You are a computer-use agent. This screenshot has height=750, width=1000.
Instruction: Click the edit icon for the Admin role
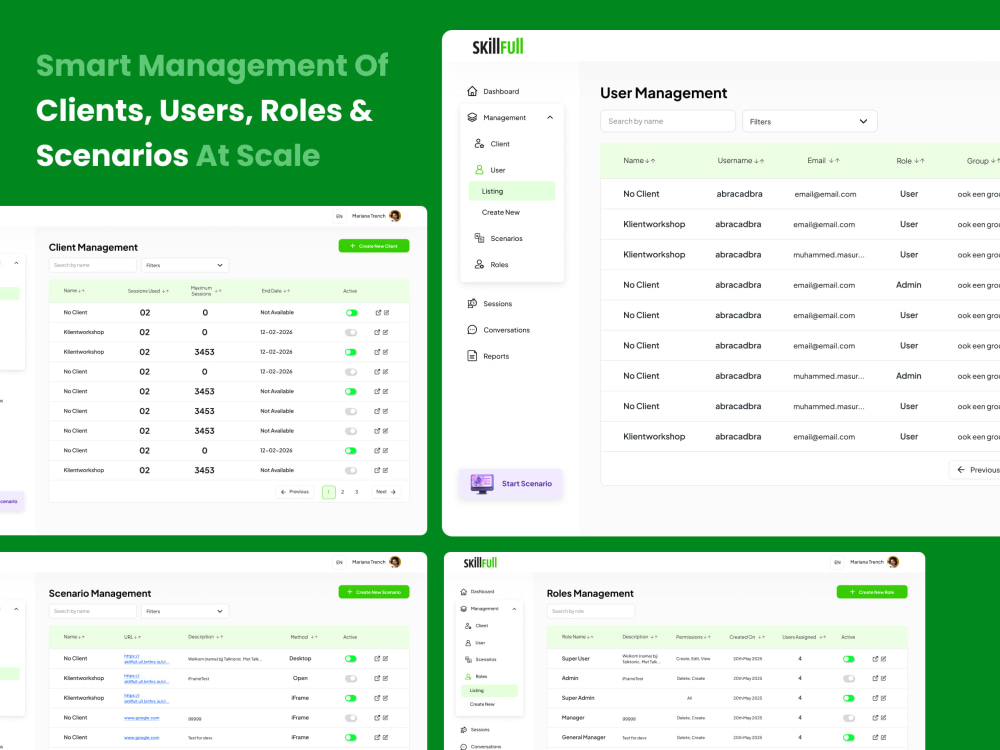(x=883, y=679)
